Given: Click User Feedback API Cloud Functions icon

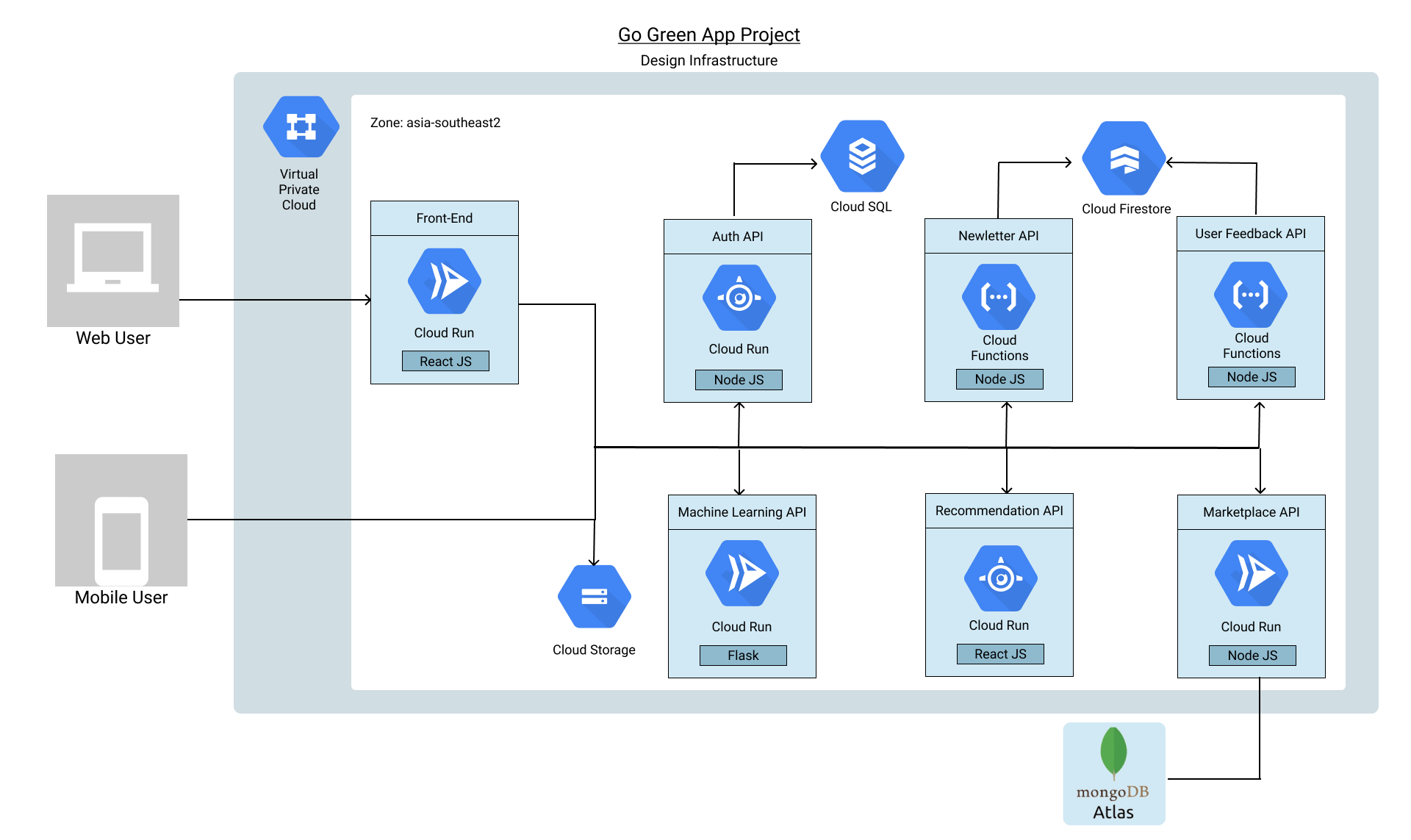Looking at the screenshot, I should click(1251, 295).
